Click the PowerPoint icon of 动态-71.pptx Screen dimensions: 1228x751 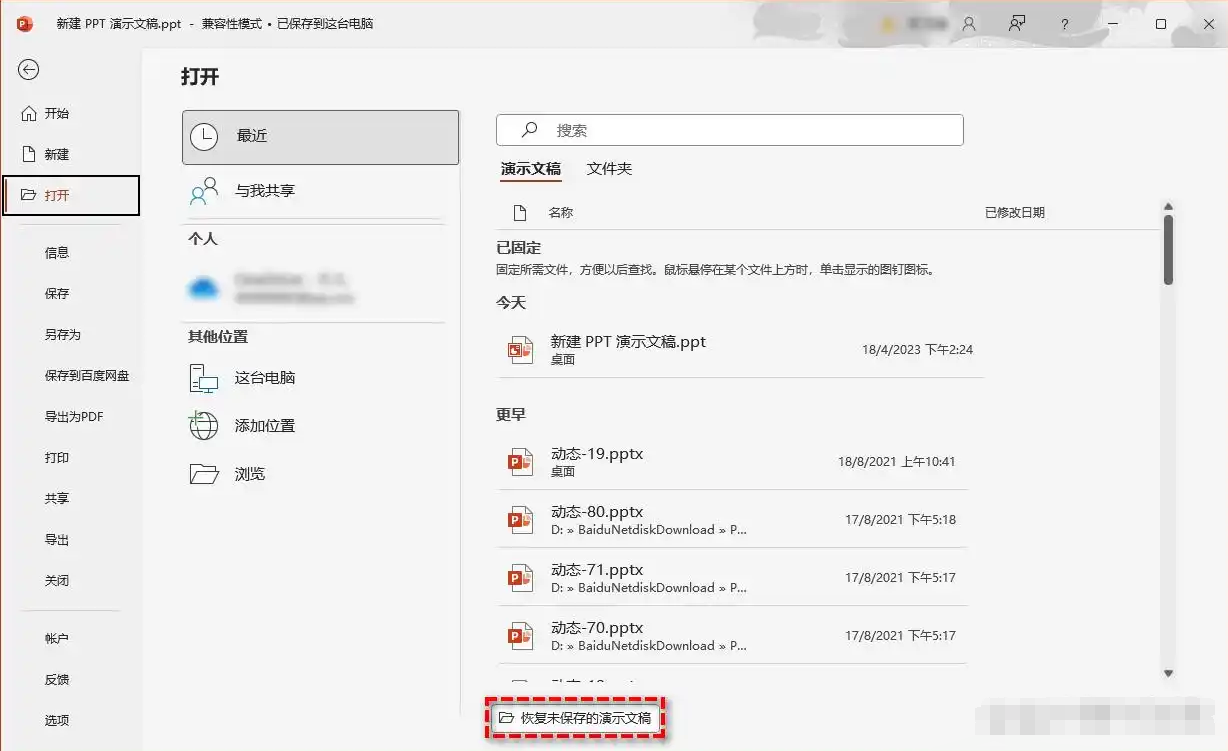(x=520, y=578)
